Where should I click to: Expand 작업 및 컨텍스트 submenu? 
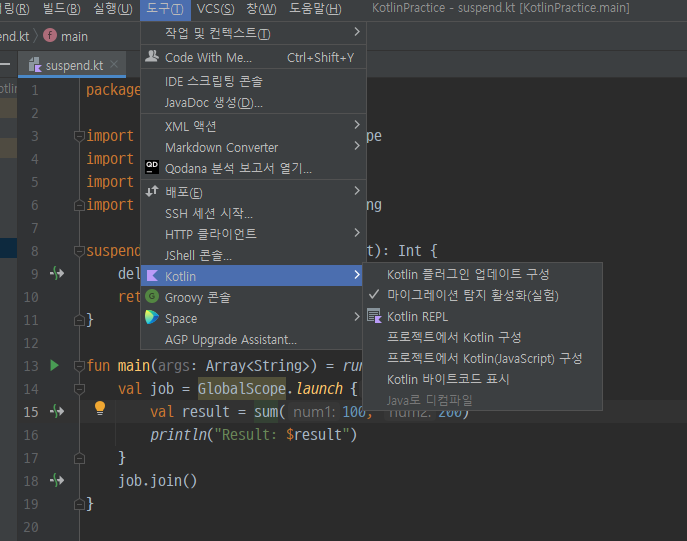pos(253,33)
